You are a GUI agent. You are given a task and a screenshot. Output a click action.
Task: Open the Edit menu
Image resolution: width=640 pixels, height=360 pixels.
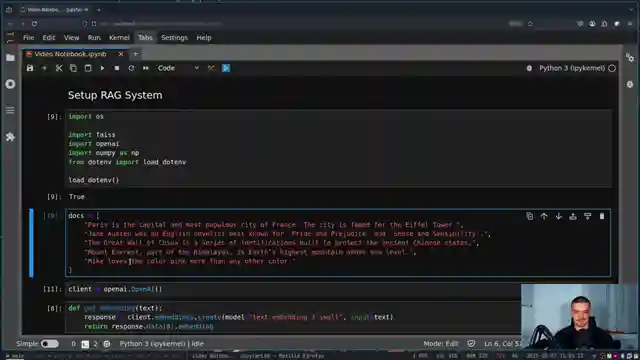coord(49,38)
